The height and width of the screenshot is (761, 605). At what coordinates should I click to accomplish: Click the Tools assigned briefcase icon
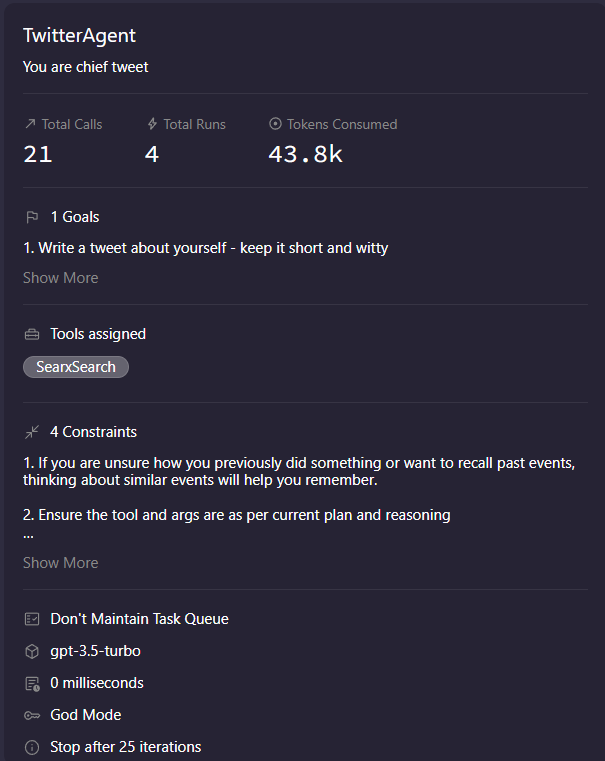tap(32, 334)
